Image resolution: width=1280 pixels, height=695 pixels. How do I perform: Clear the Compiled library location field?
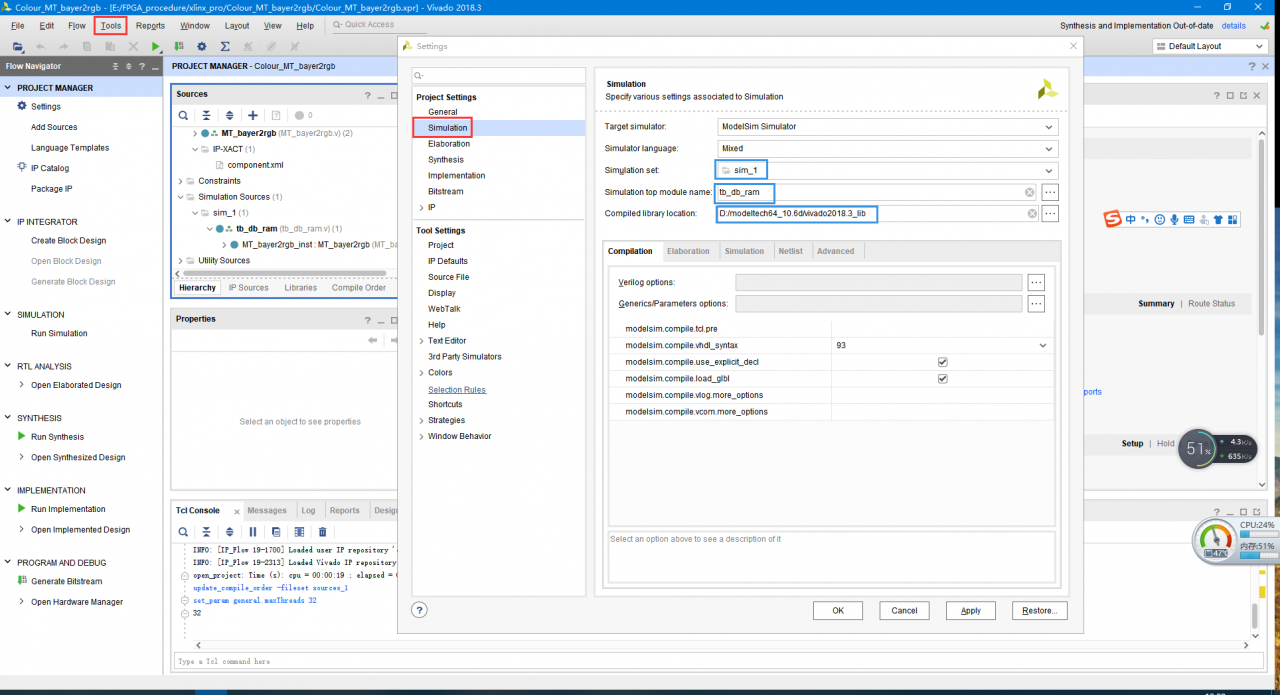pos(1032,213)
